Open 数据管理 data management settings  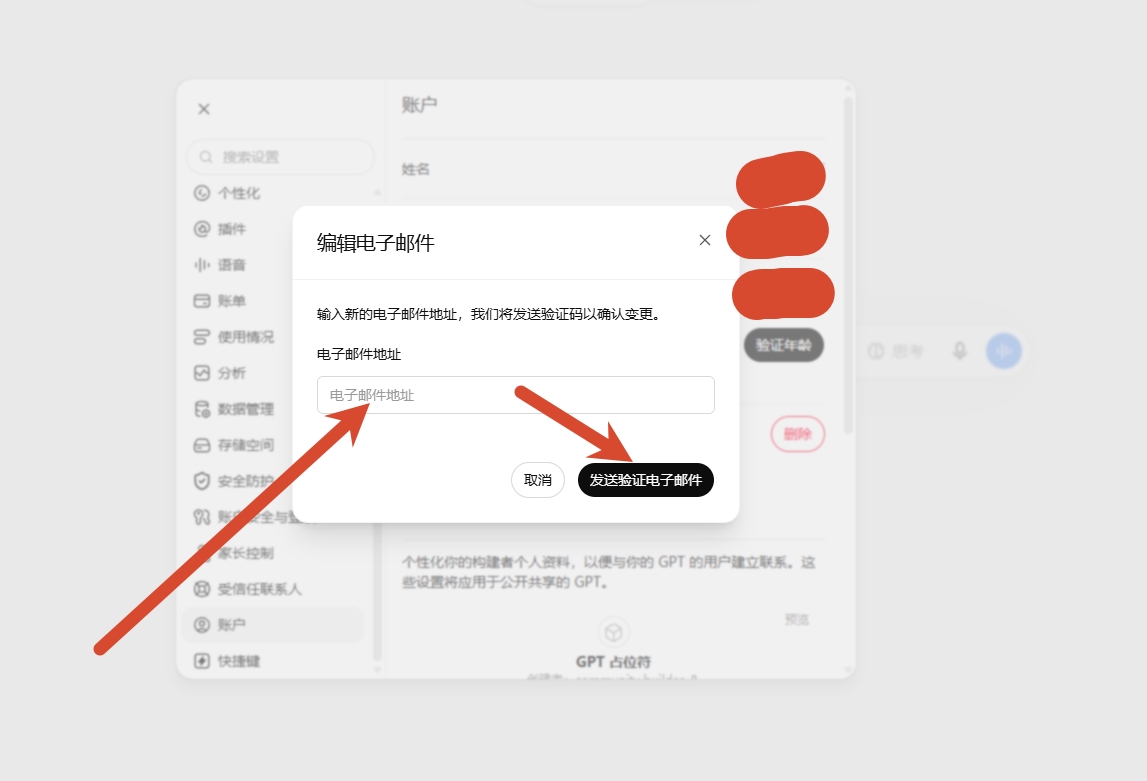[x=246, y=409]
